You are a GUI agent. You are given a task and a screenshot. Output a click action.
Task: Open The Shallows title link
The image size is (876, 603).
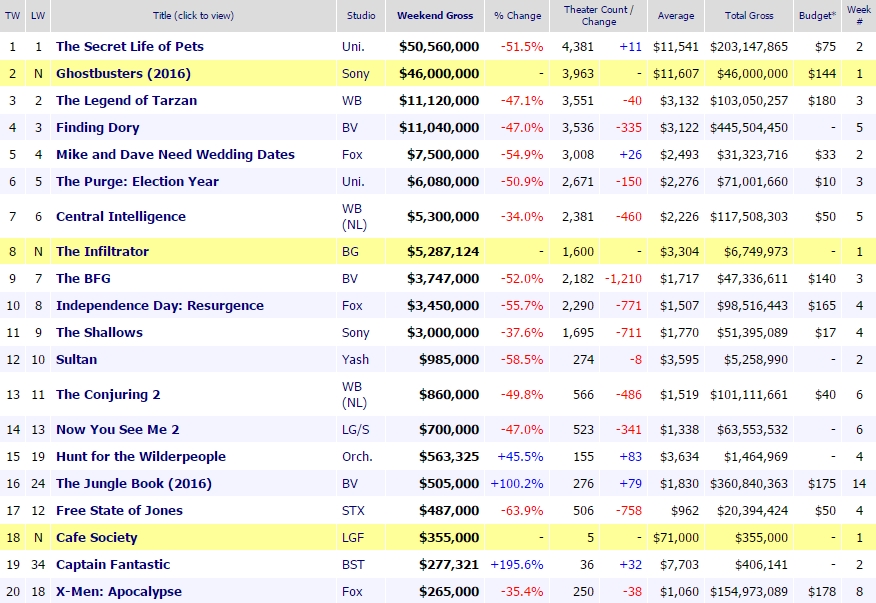pos(99,333)
